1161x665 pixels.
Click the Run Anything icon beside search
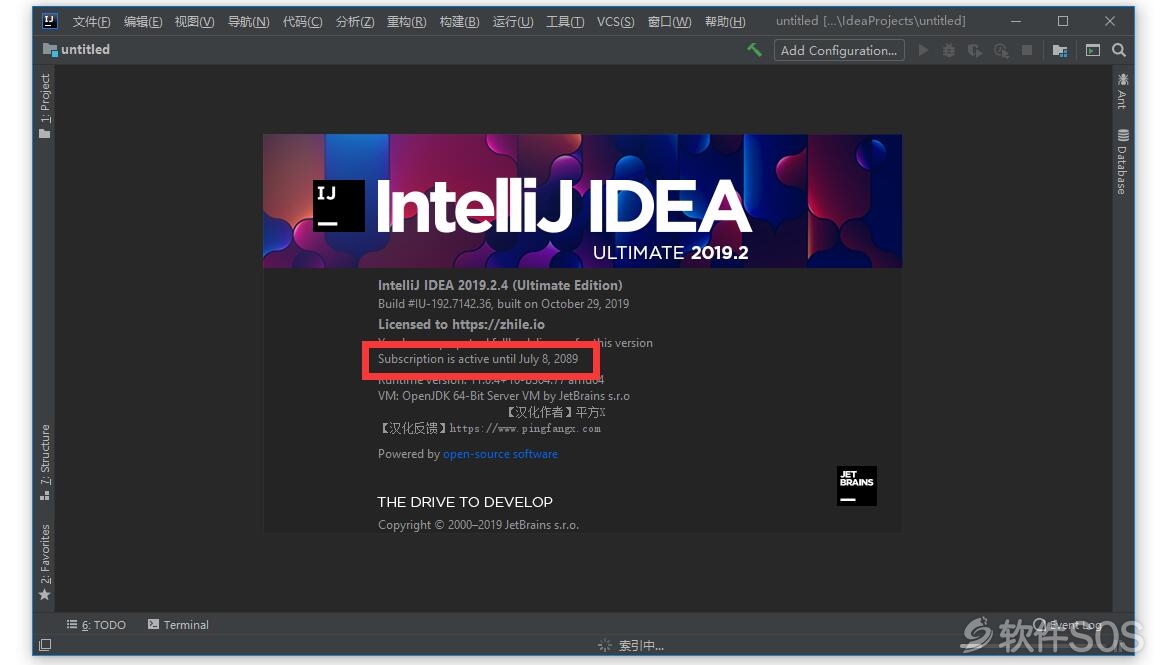(x=1093, y=50)
